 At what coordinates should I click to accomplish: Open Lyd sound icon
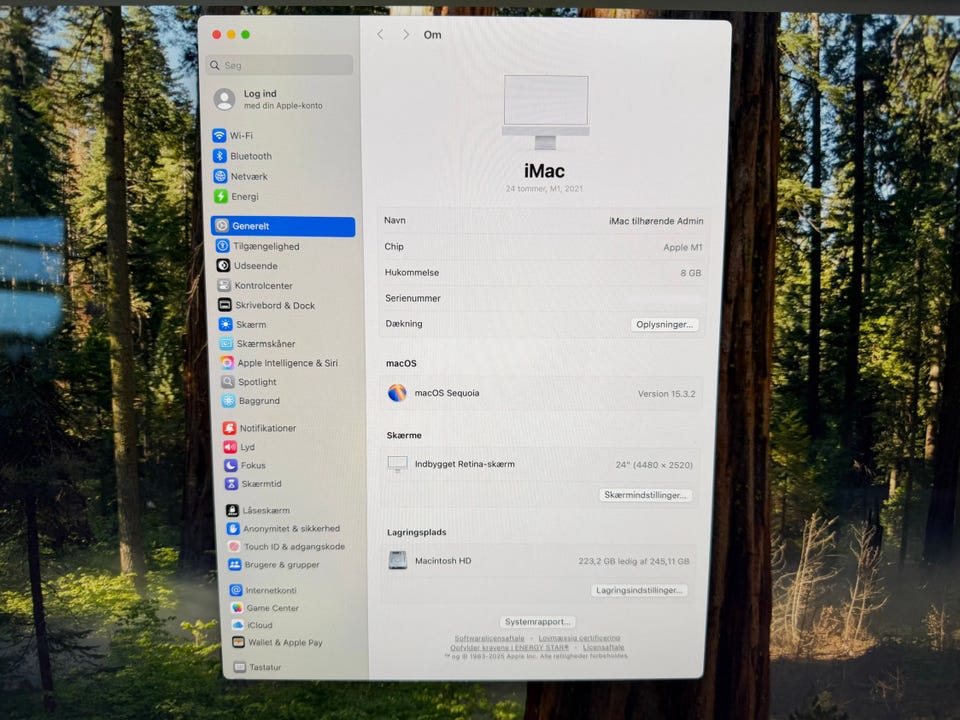(230, 447)
